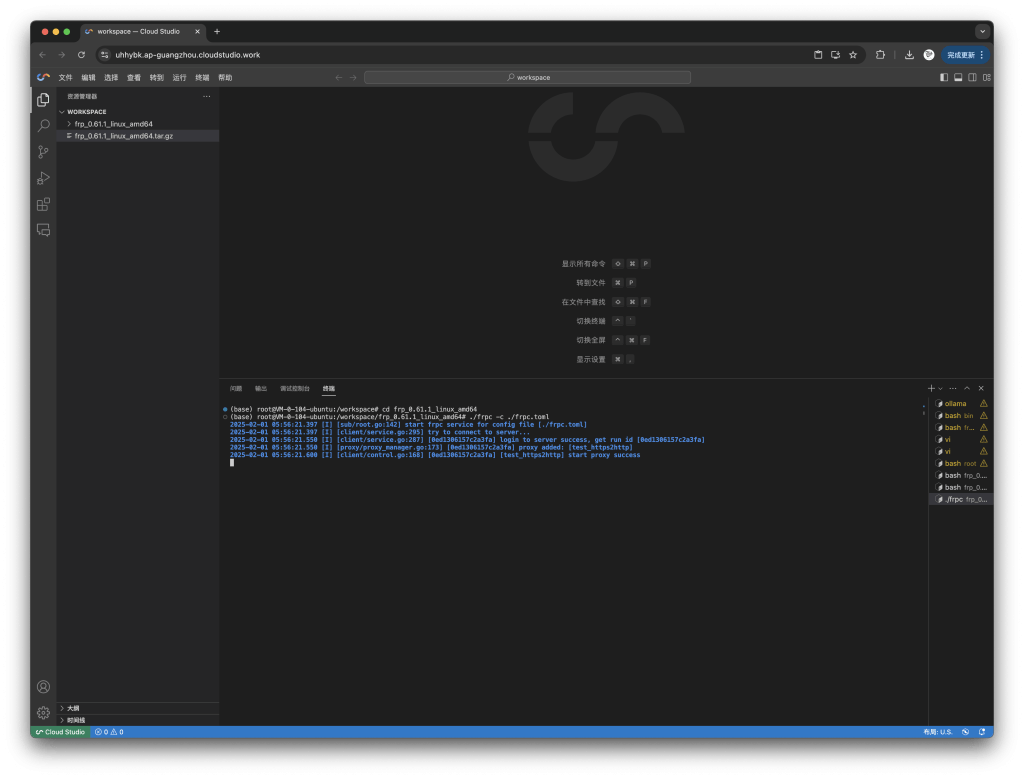
Task: Open the terminal panel's more actions ellipsis
Action: click(x=953, y=388)
